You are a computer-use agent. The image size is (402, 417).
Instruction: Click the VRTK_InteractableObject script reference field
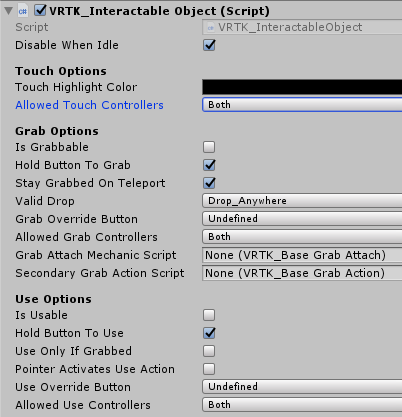302,27
